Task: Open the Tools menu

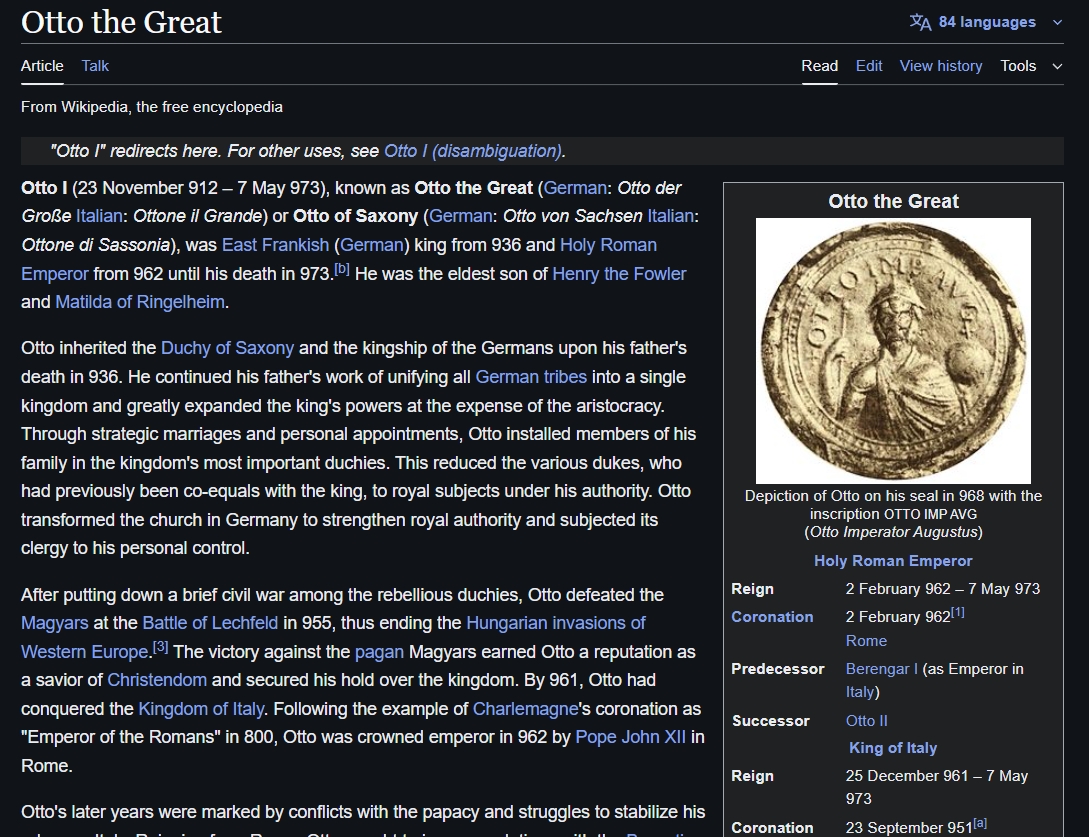Action: (x=1031, y=66)
